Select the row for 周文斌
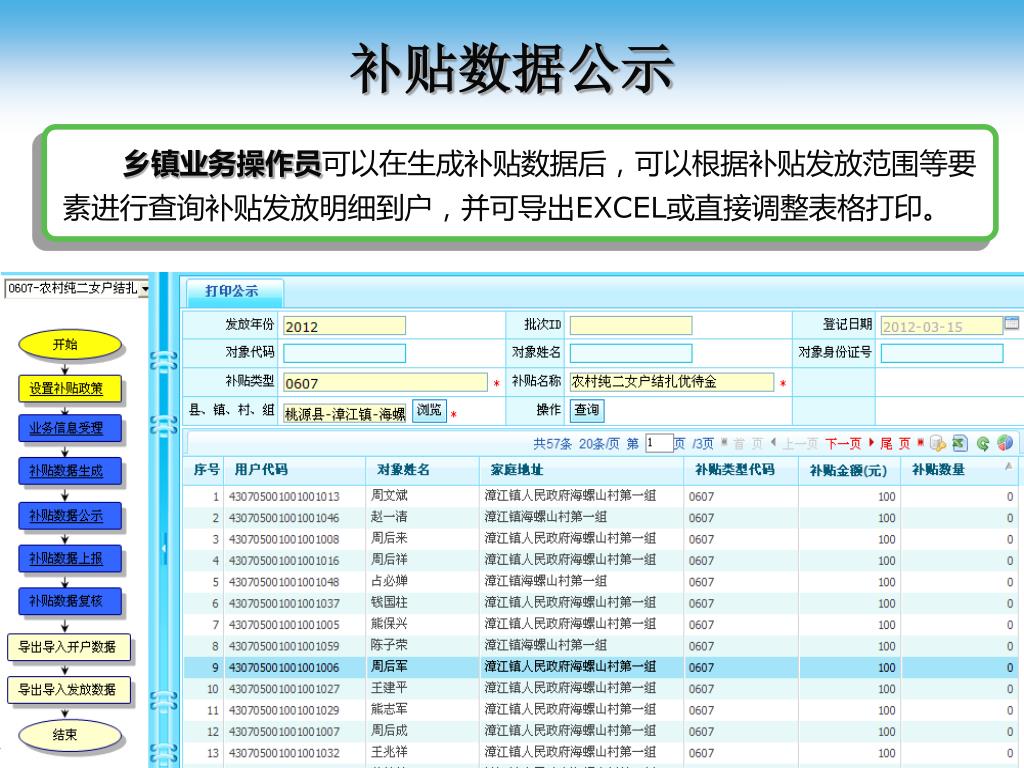This screenshot has width=1024, height=768. (601, 496)
